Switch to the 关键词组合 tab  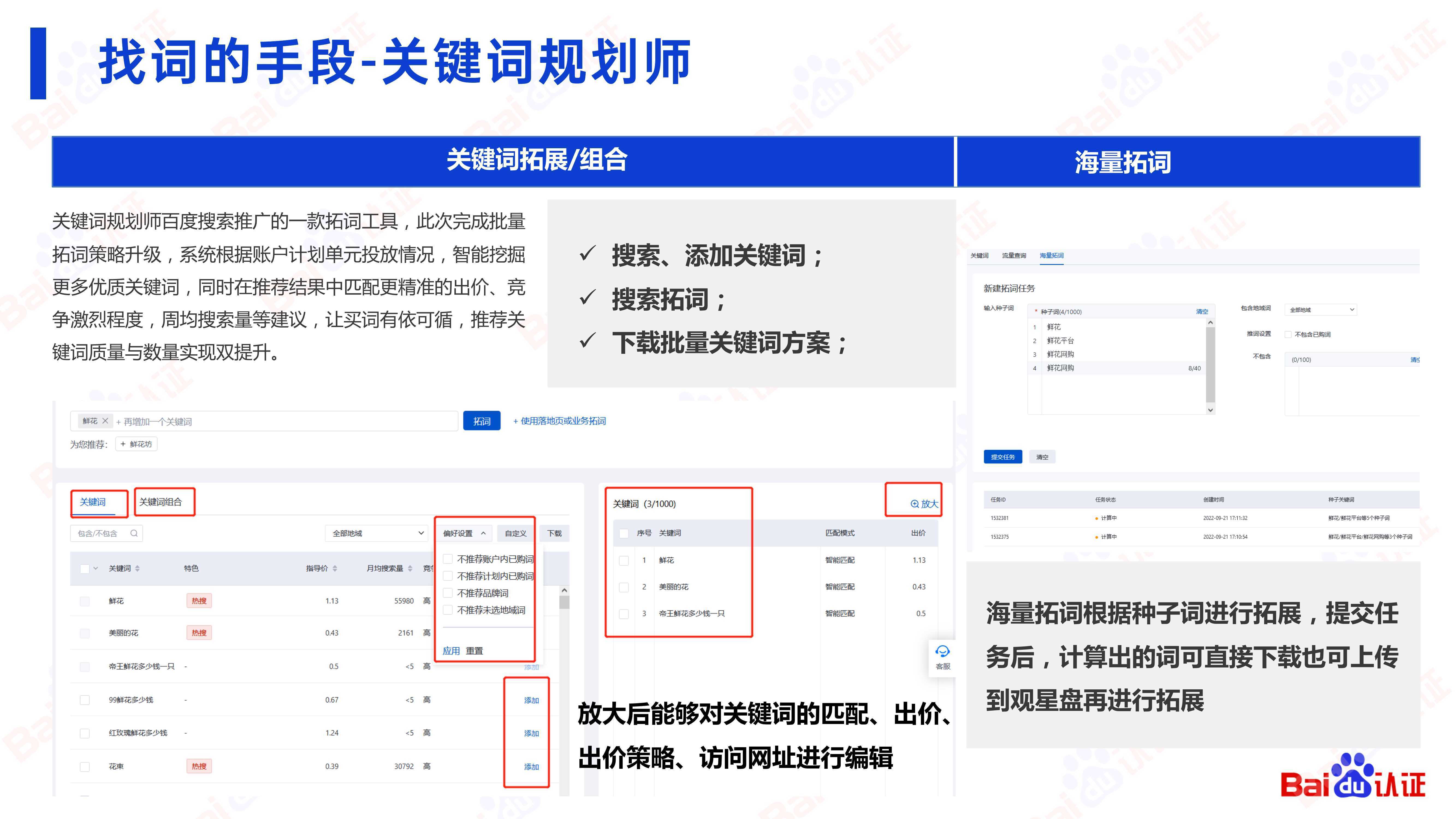[161, 502]
